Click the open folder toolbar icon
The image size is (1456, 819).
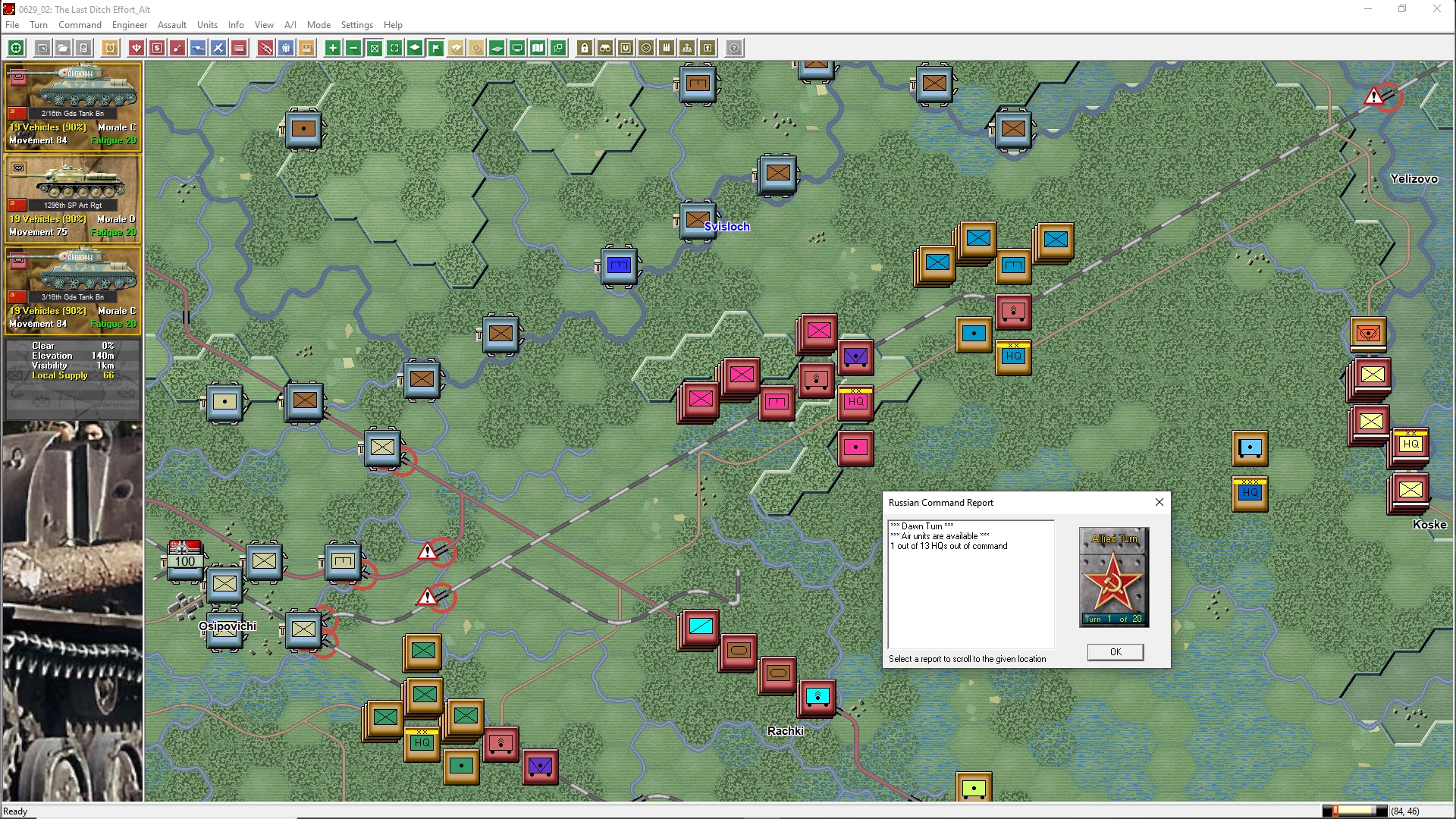[63, 49]
